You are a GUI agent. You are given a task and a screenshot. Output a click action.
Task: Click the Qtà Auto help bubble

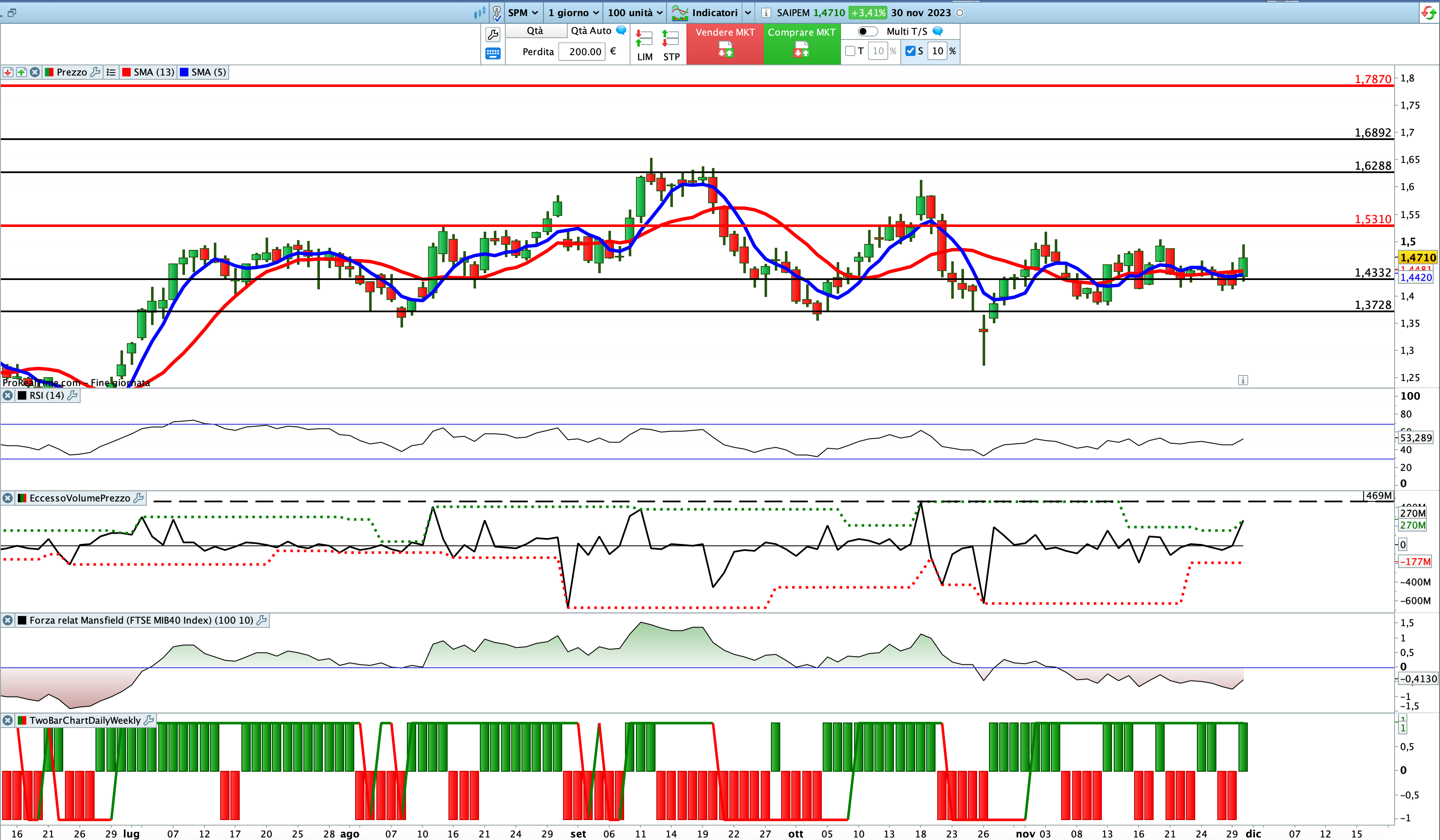[x=621, y=30]
